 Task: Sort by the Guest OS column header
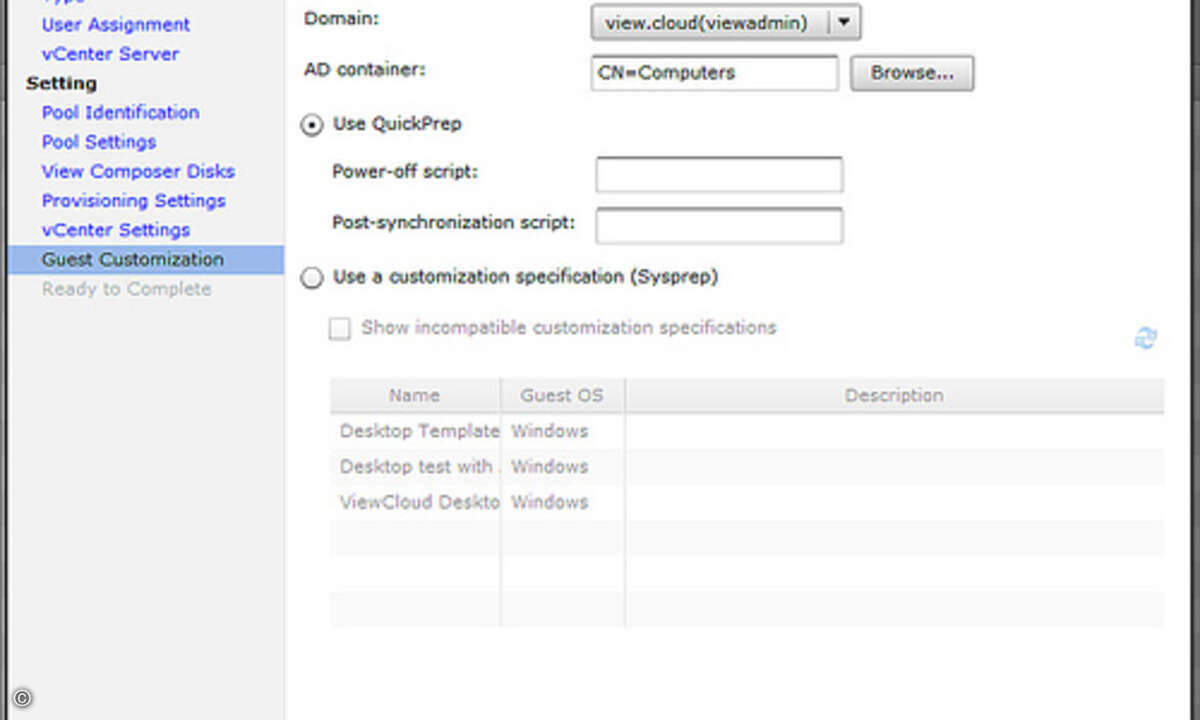click(562, 396)
